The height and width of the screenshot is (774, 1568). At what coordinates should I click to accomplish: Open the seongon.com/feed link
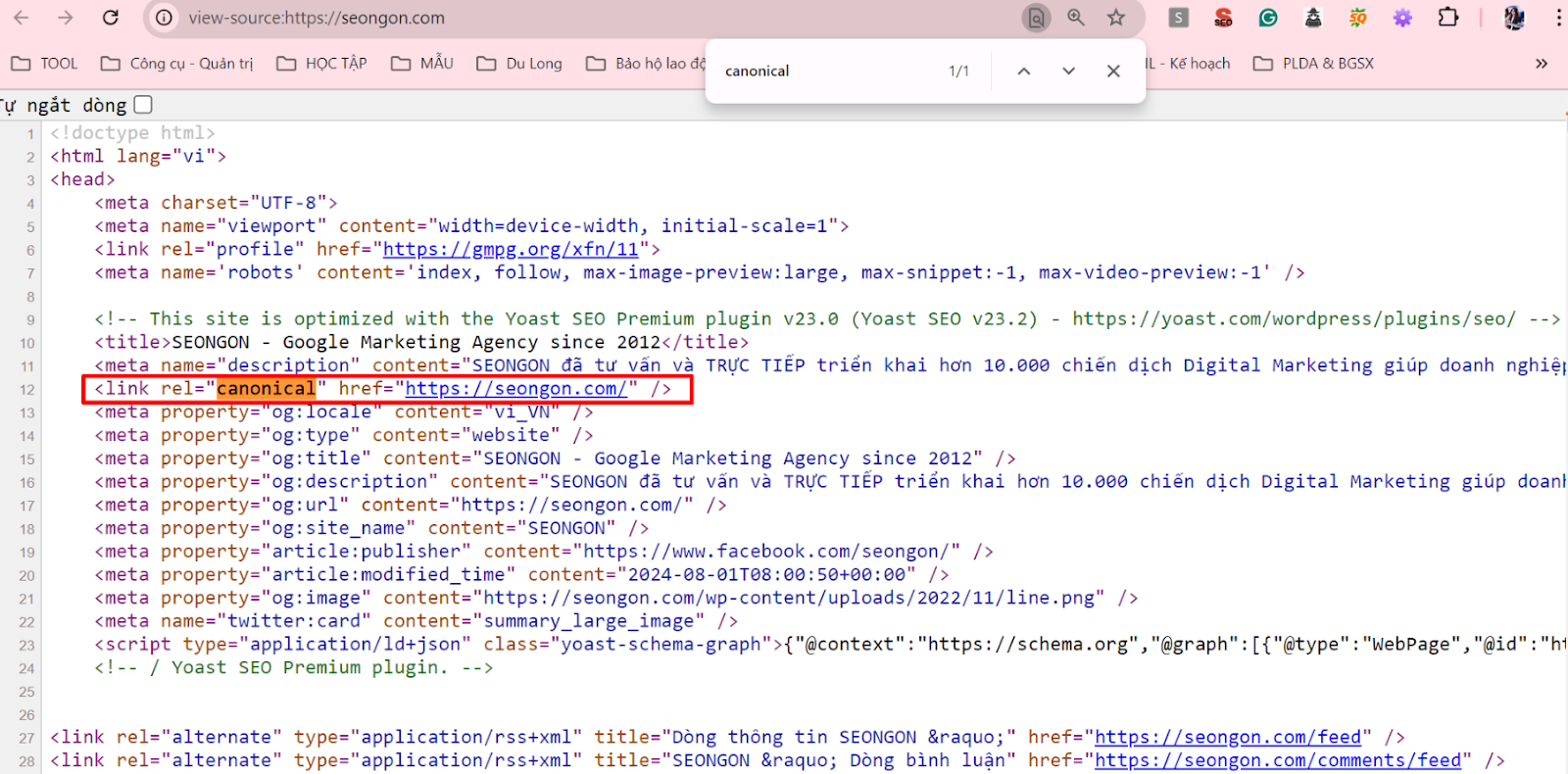[x=1228, y=737]
